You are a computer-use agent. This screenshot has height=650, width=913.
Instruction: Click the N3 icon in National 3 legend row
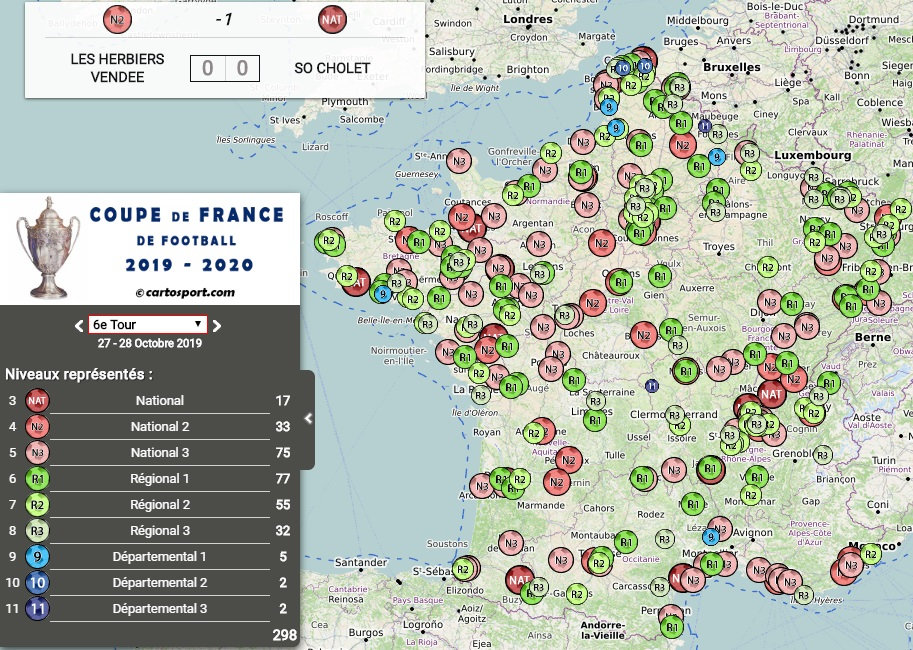pos(37,453)
